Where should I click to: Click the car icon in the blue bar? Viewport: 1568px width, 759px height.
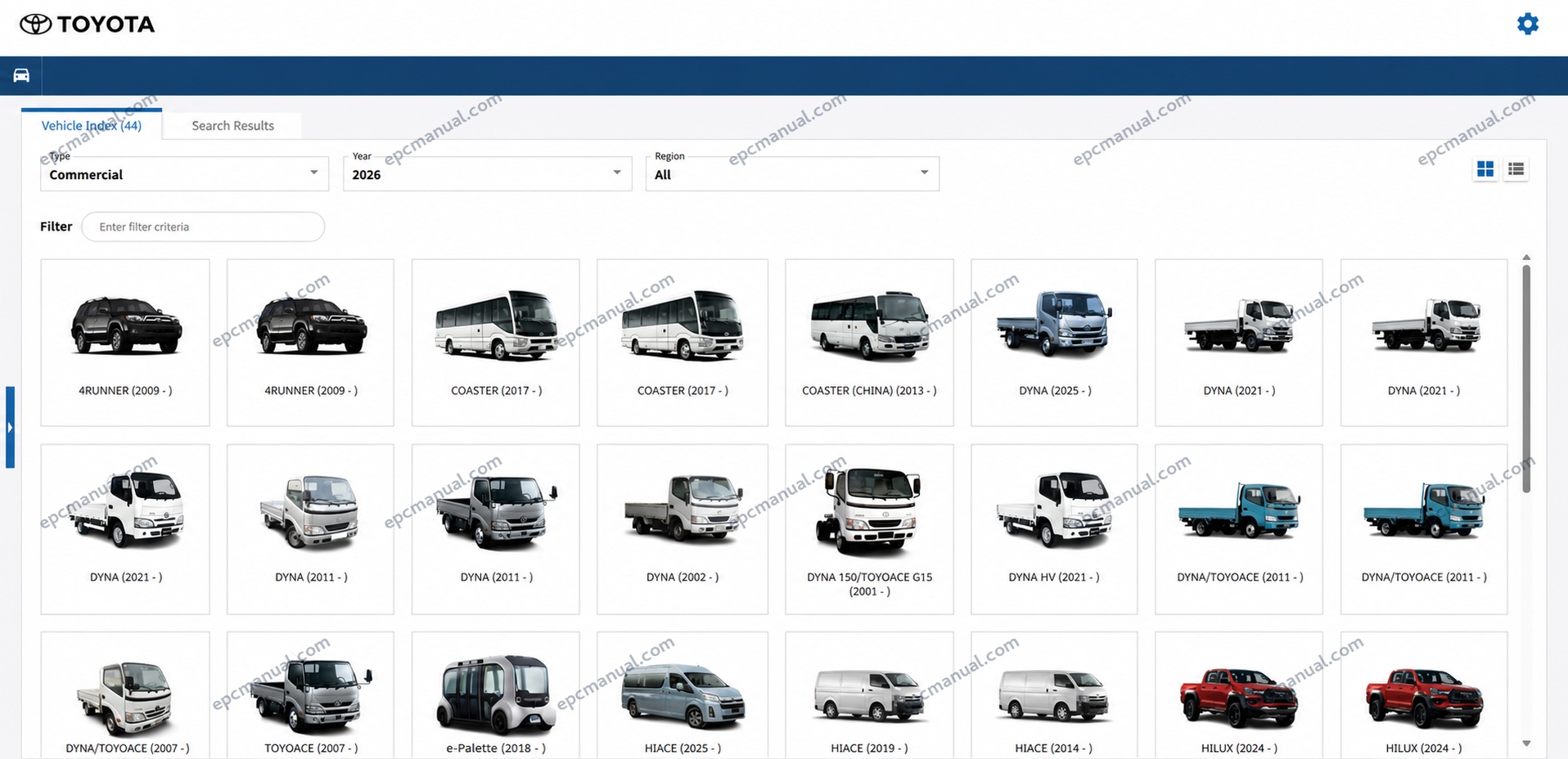[21, 75]
